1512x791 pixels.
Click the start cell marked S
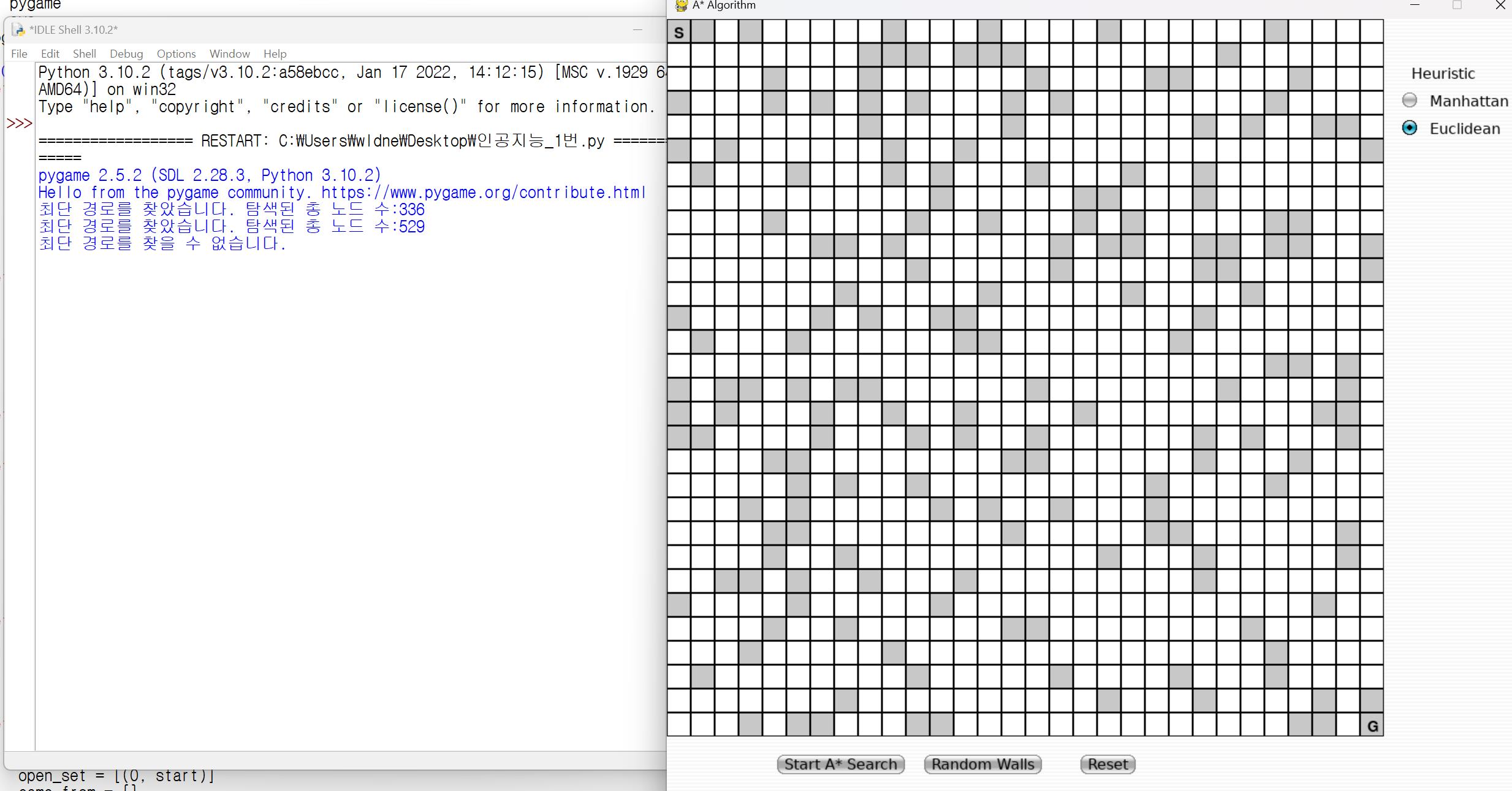coord(678,32)
